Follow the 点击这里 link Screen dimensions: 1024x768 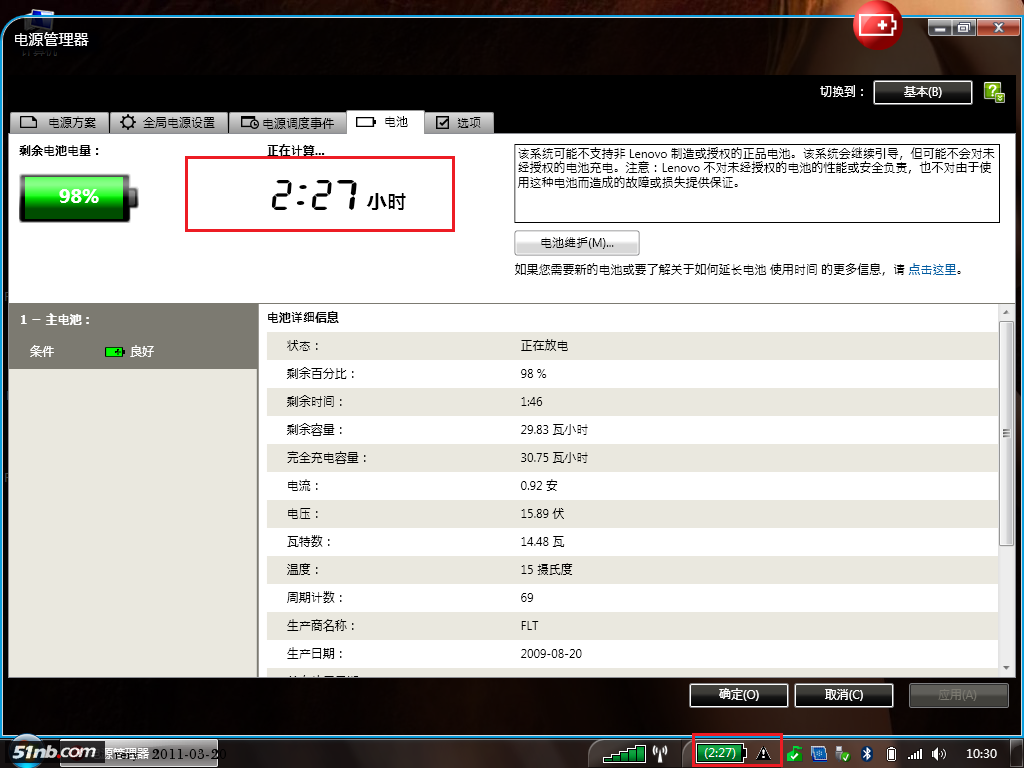(x=932, y=270)
